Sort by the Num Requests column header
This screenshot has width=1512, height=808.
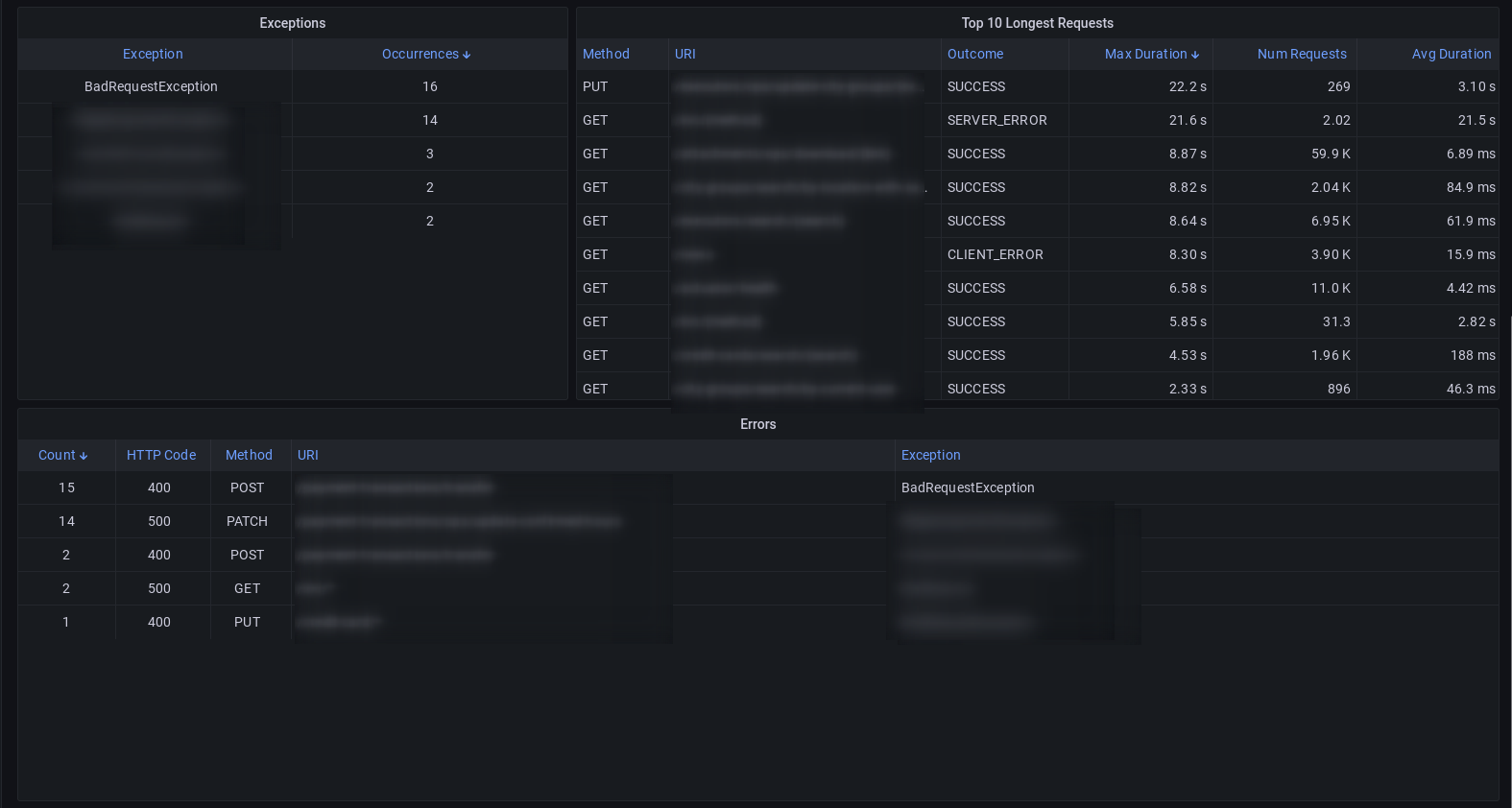tap(1302, 54)
